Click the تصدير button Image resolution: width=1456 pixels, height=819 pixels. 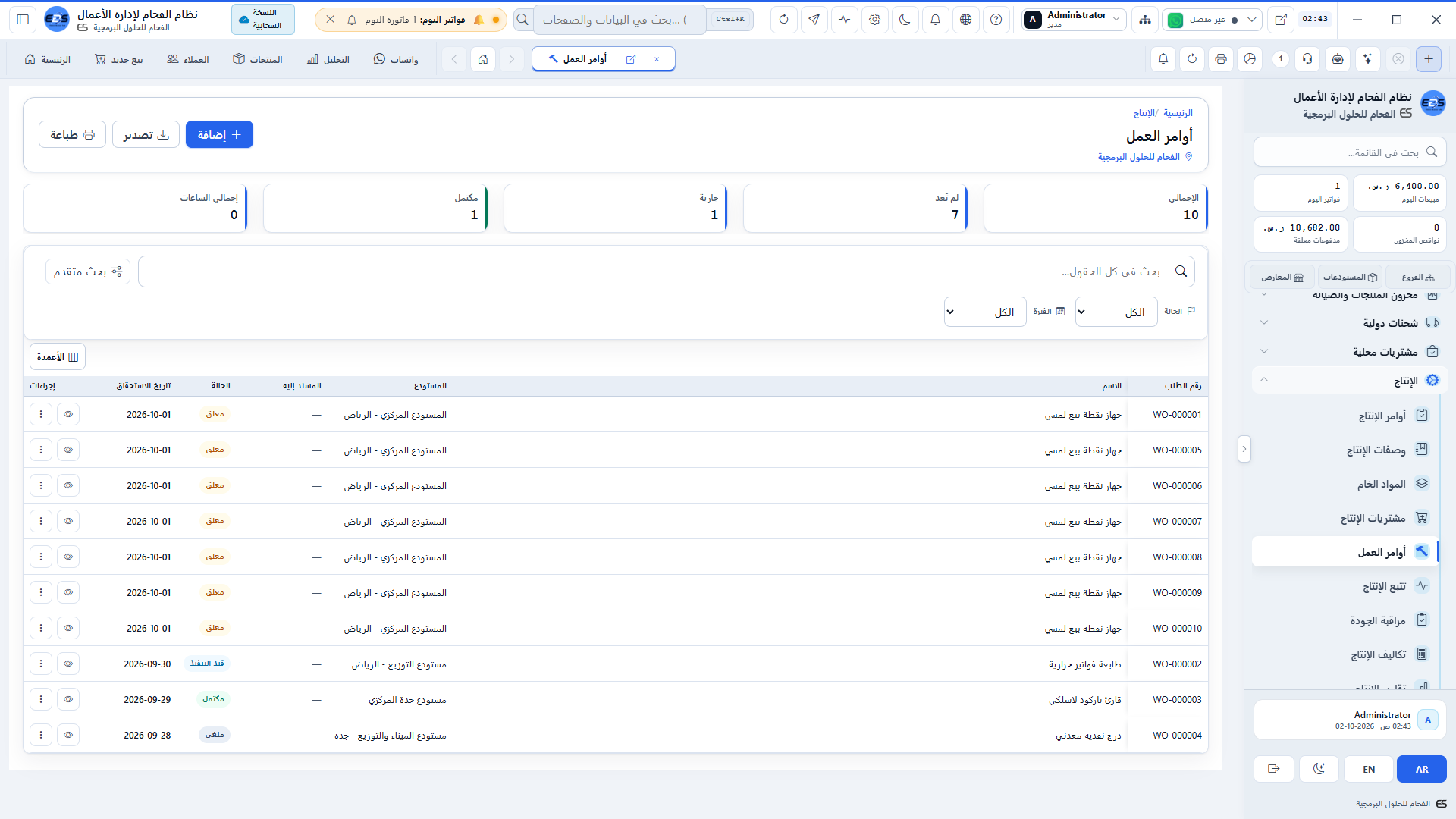(146, 134)
